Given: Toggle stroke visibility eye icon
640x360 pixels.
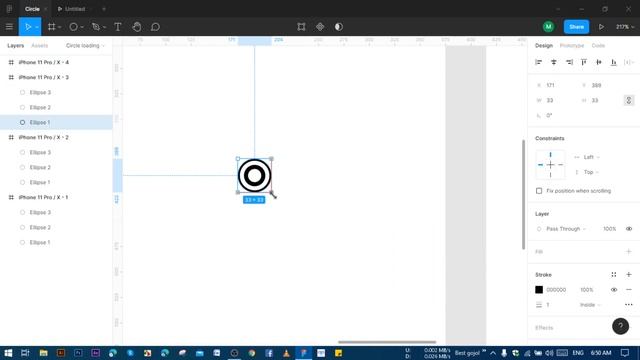Looking at the screenshot, I should click(x=613, y=290).
